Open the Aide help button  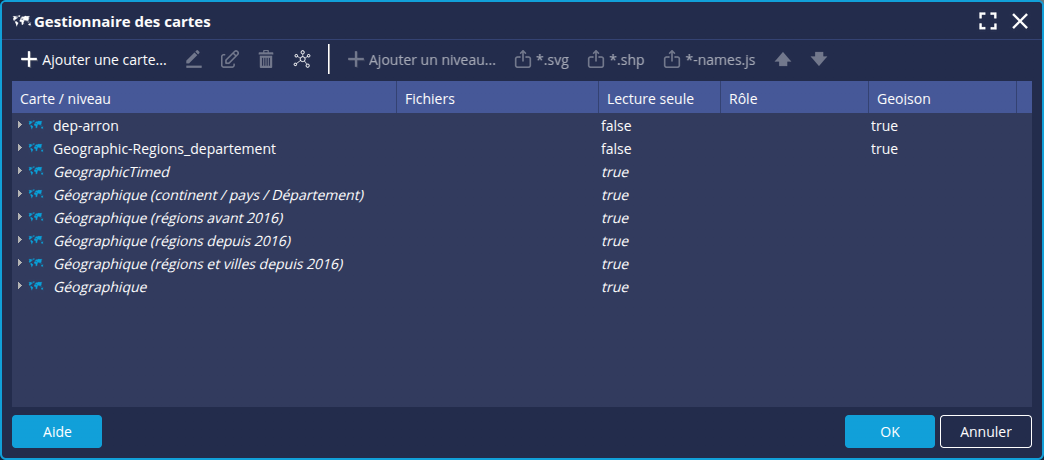click(x=57, y=432)
